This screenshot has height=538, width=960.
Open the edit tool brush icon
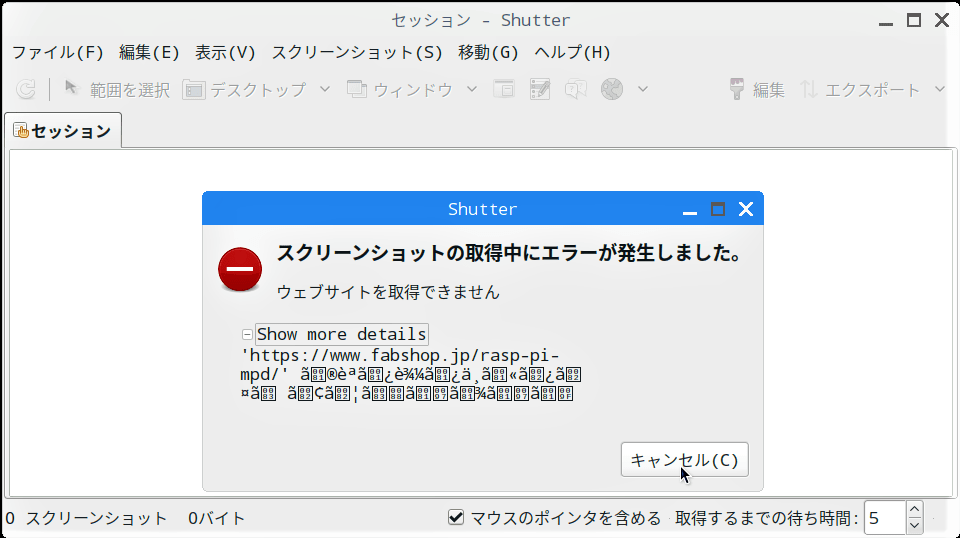pos(737,89)
